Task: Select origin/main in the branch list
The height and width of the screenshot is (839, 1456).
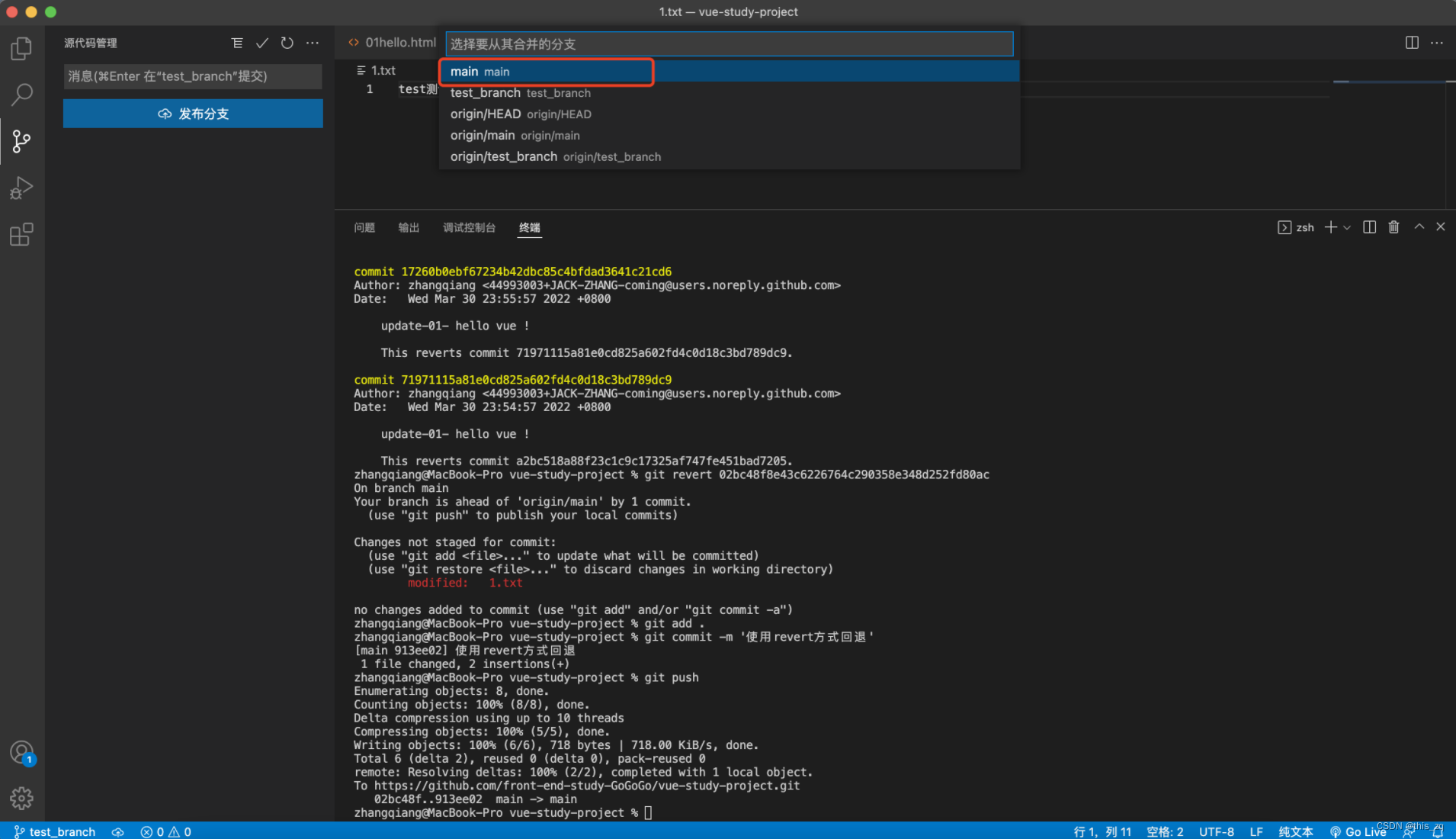Action: tap(730, 136)
